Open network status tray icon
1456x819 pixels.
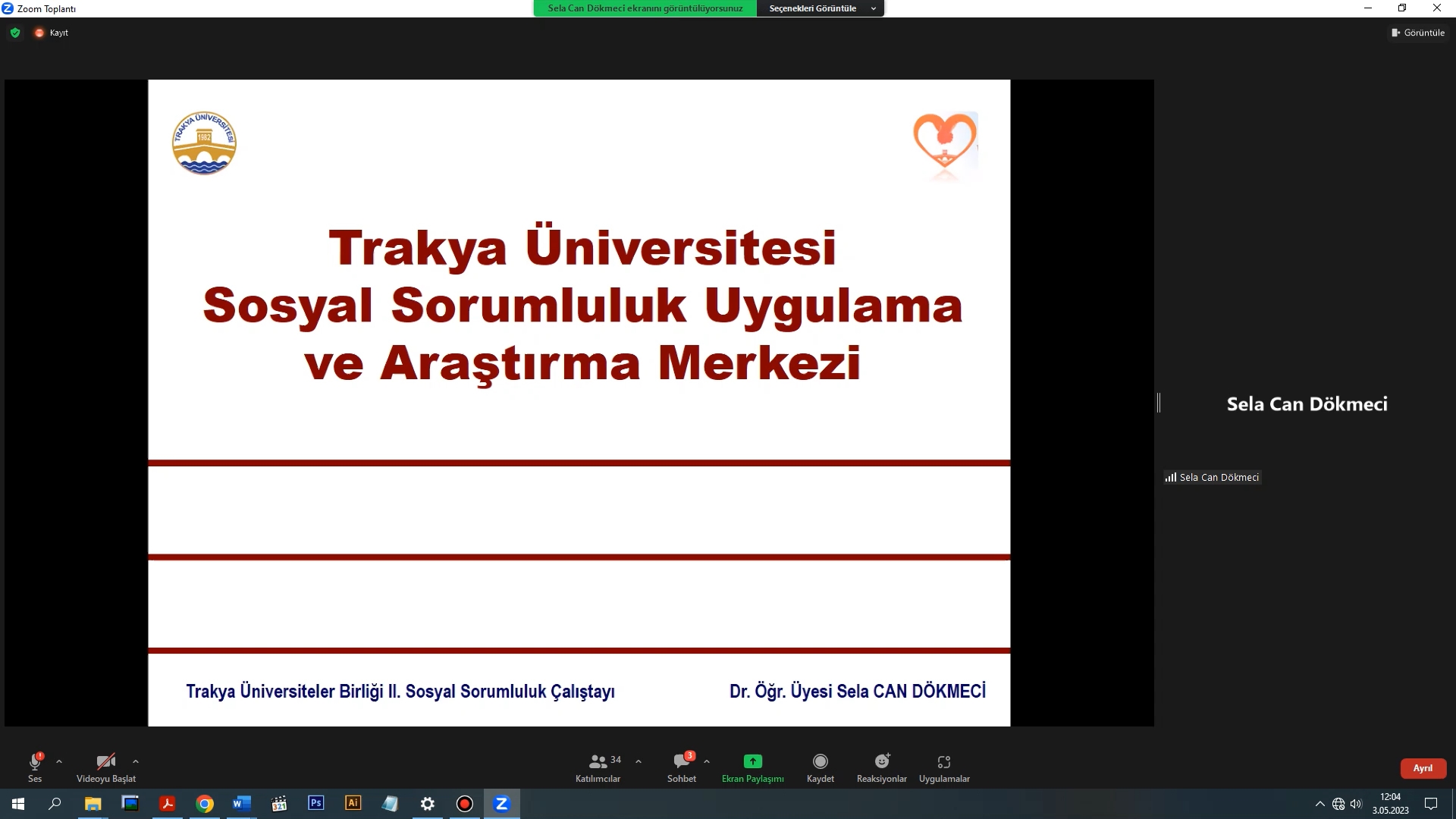click(1338, 804)
